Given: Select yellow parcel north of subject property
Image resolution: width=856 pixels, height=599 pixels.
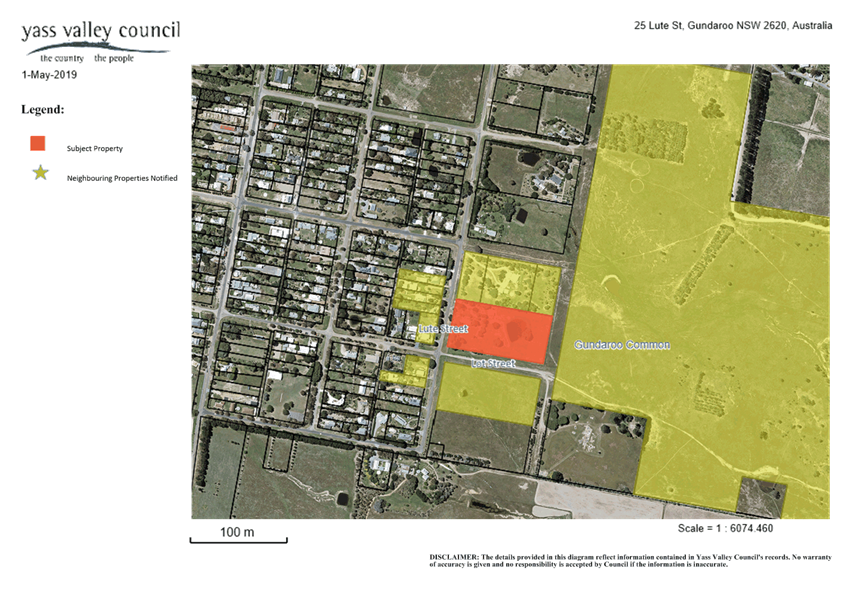Looking at the screenshot, I should 508,280.
